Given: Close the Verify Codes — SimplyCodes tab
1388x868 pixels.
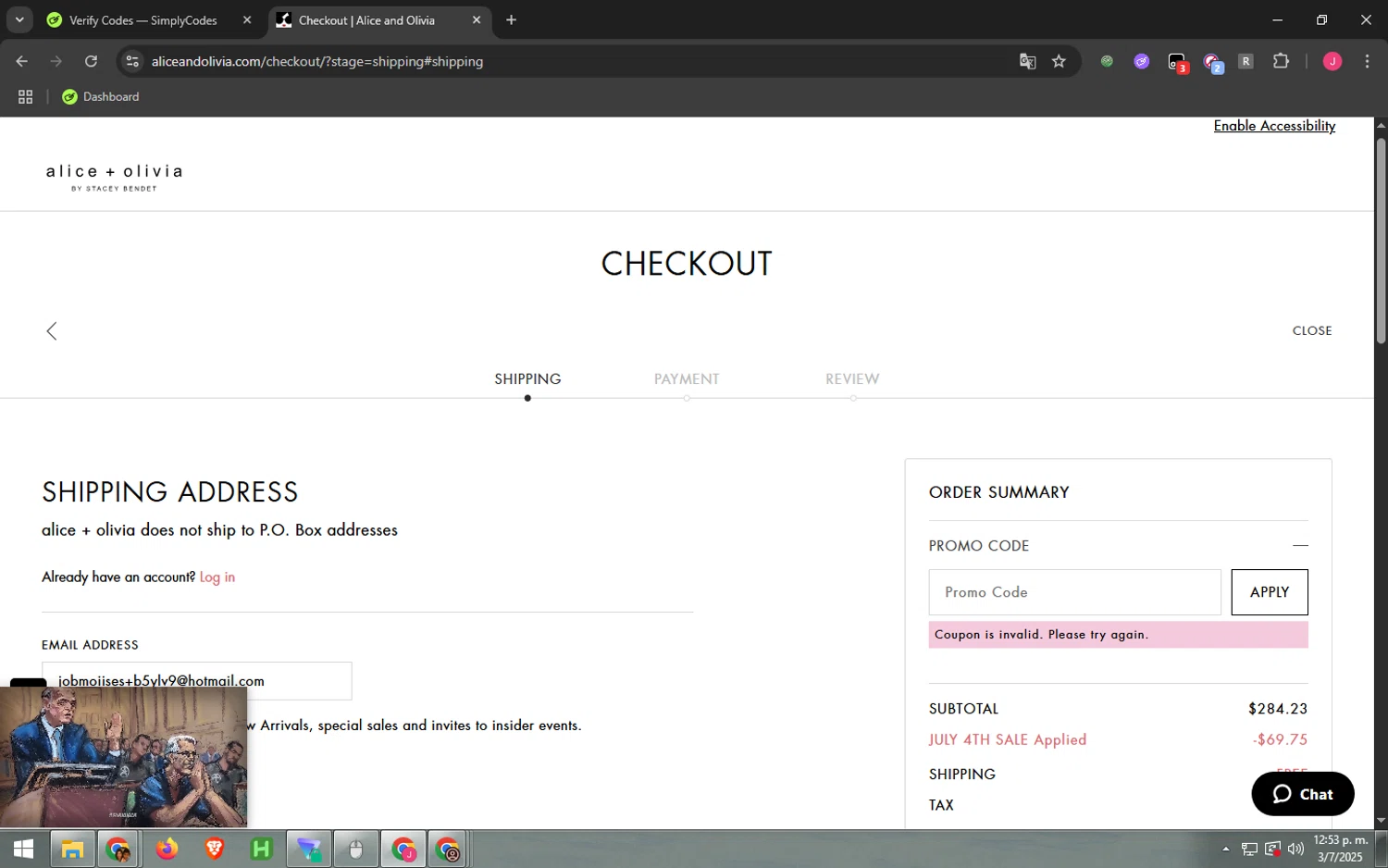Looking at the screenshot, I should tap(247, 20).
